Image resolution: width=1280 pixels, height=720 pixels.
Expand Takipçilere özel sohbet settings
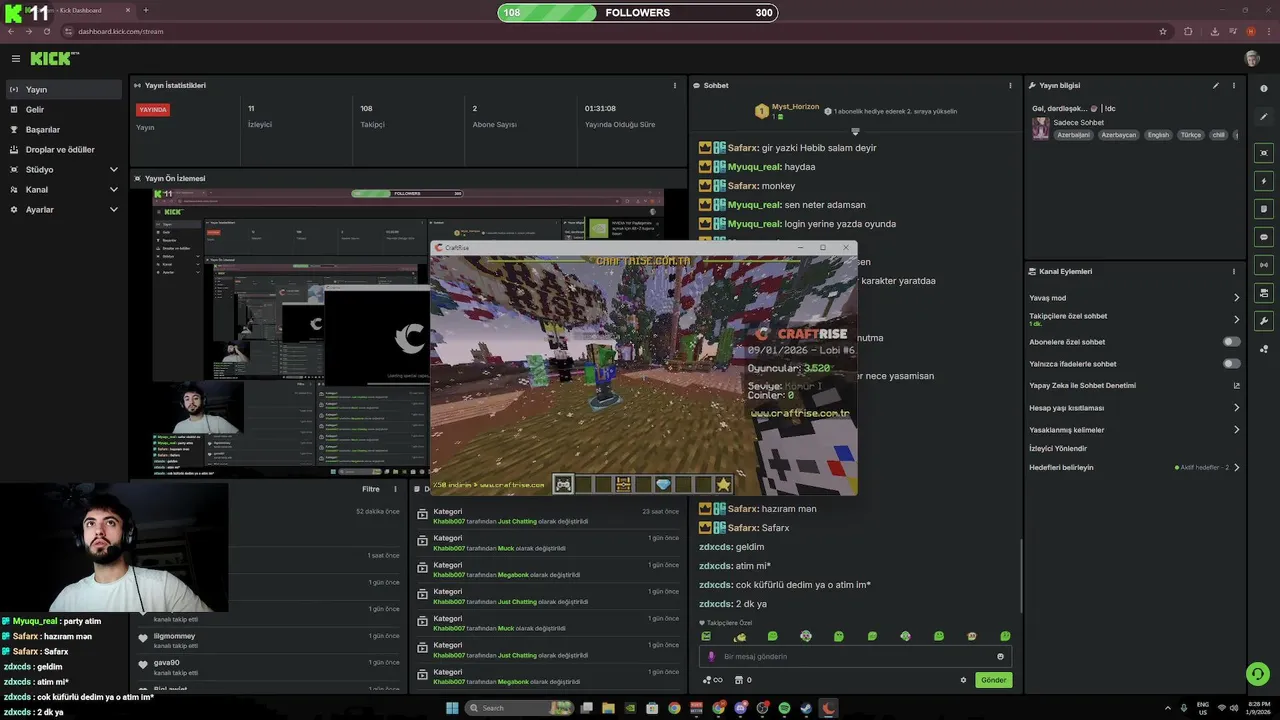pos(1236,320)
